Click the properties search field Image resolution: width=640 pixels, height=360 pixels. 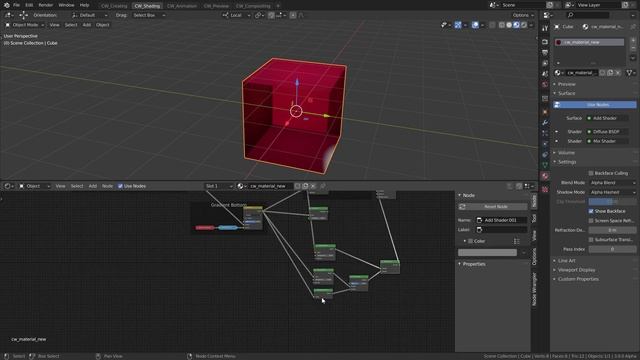(x=588, y=15)
